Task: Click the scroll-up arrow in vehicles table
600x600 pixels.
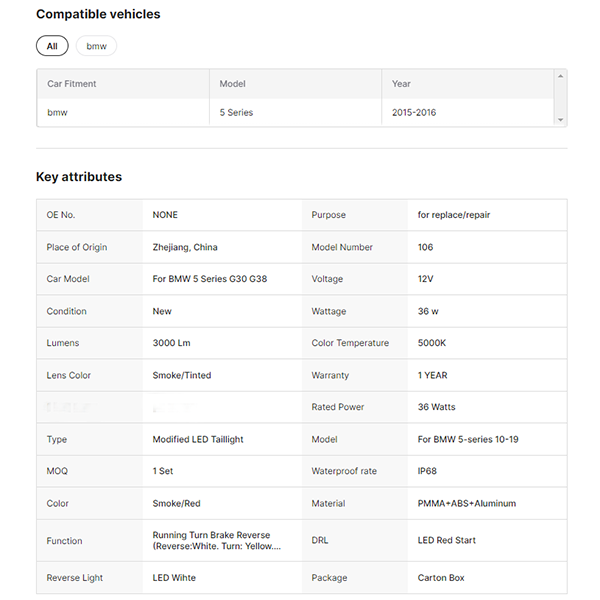Action: pyautogui.click(x=561, y=75)
